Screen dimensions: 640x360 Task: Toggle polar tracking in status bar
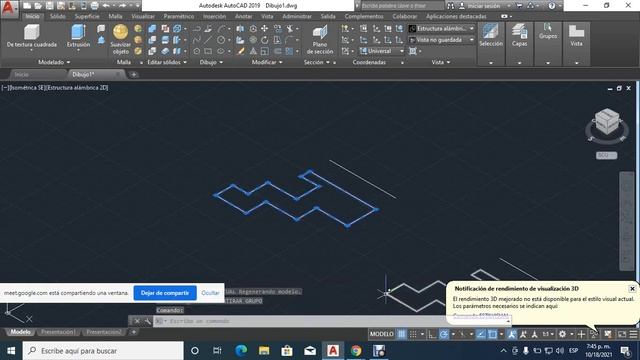click(444, 334)
